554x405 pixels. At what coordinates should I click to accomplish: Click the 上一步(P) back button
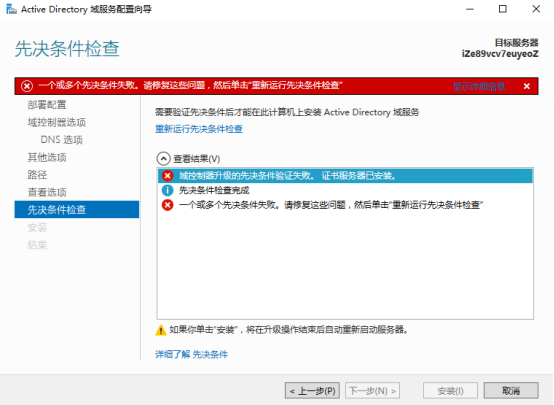click(x=312, y=391)
